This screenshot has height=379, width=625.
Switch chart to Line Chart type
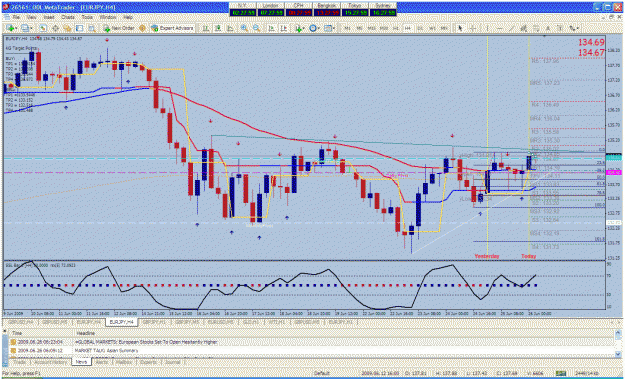tap(230, 28)
